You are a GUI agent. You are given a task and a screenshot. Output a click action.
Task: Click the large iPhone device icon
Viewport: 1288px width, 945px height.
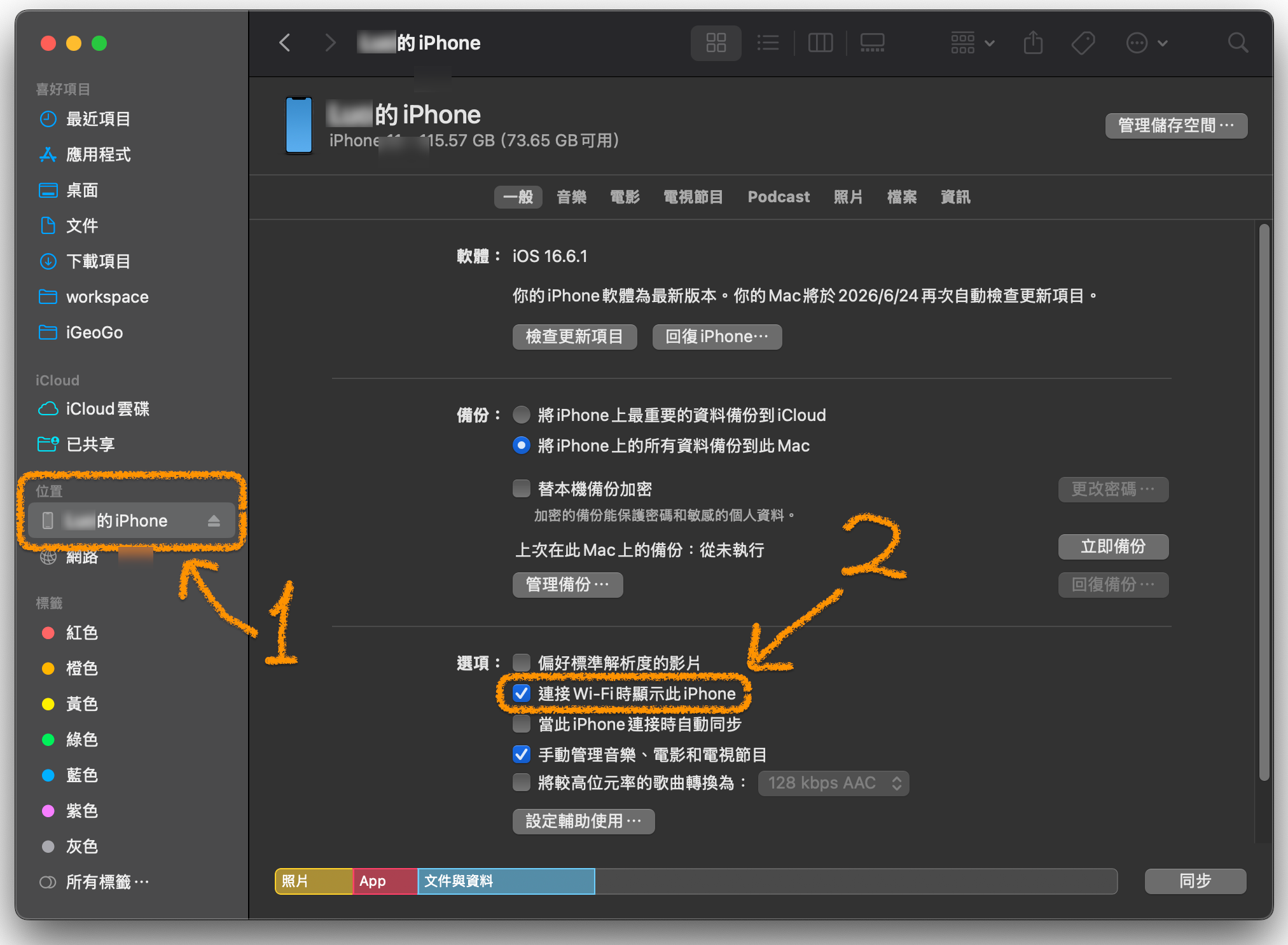coord(299,125)
